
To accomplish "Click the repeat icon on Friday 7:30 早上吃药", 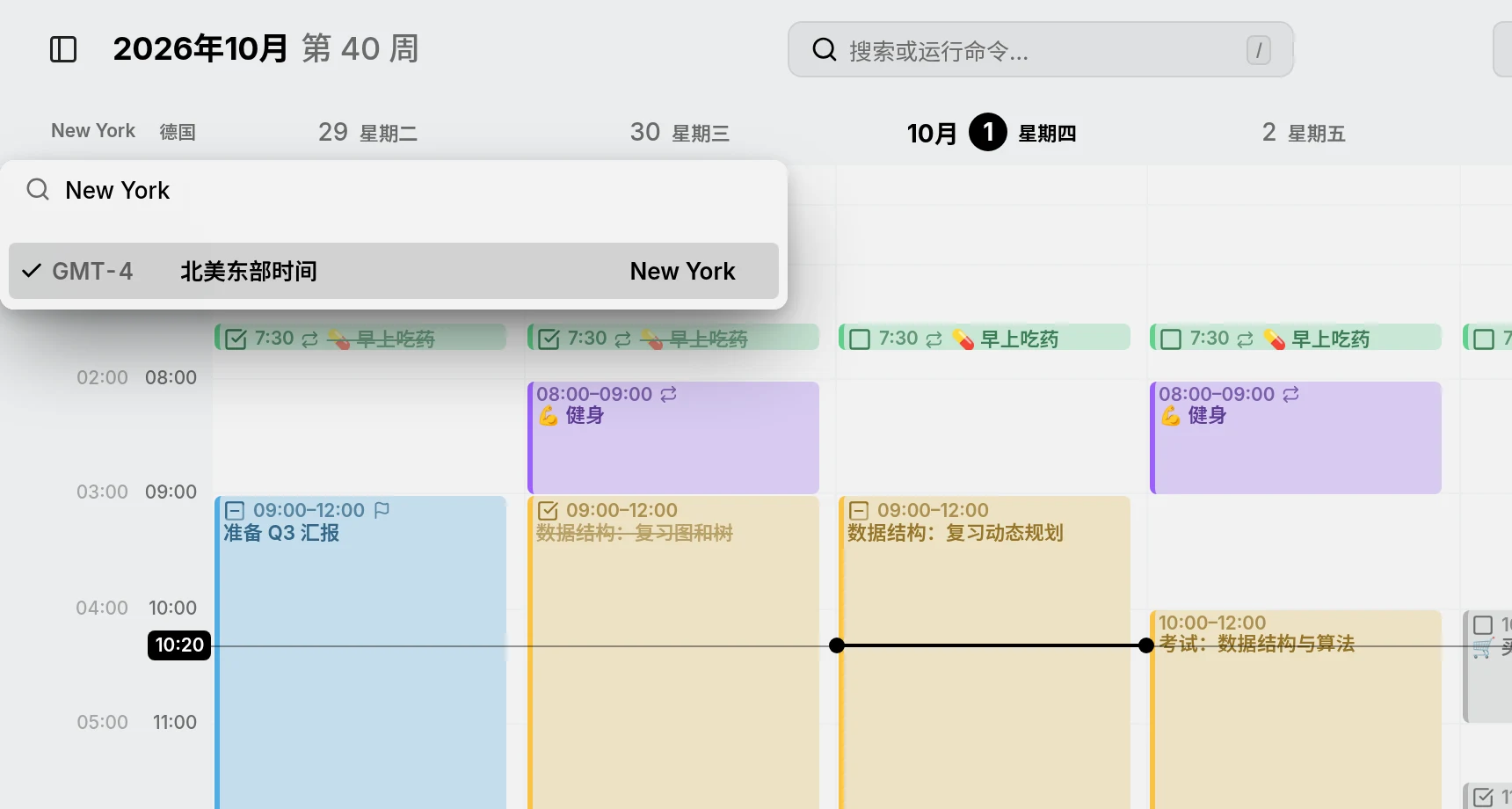I will (x=1246, y=339).
